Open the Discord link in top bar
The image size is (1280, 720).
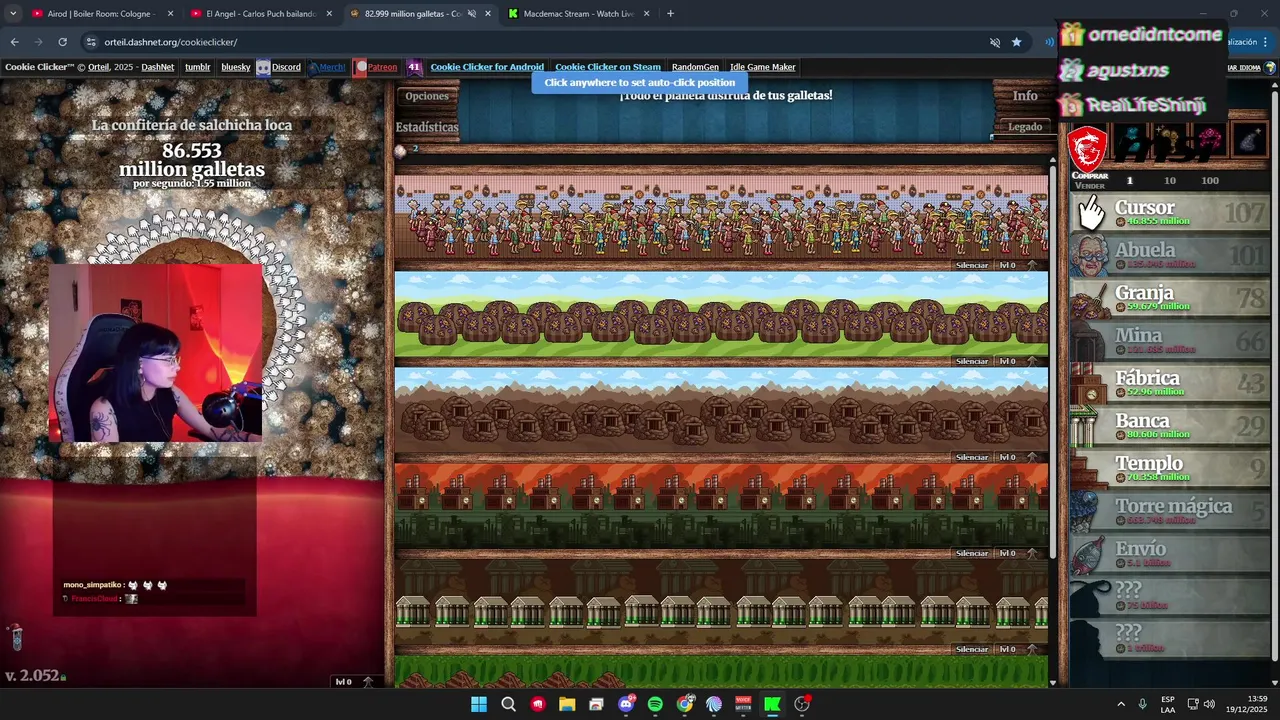[286, 67]
